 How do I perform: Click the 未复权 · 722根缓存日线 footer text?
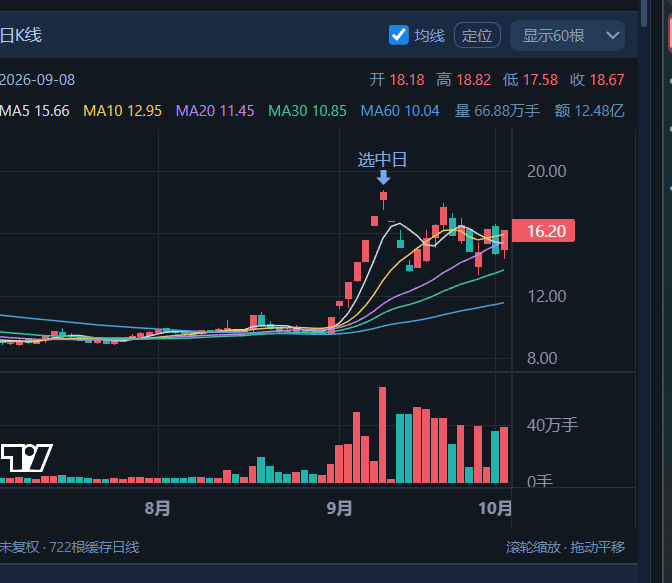(x=70, y=547)
